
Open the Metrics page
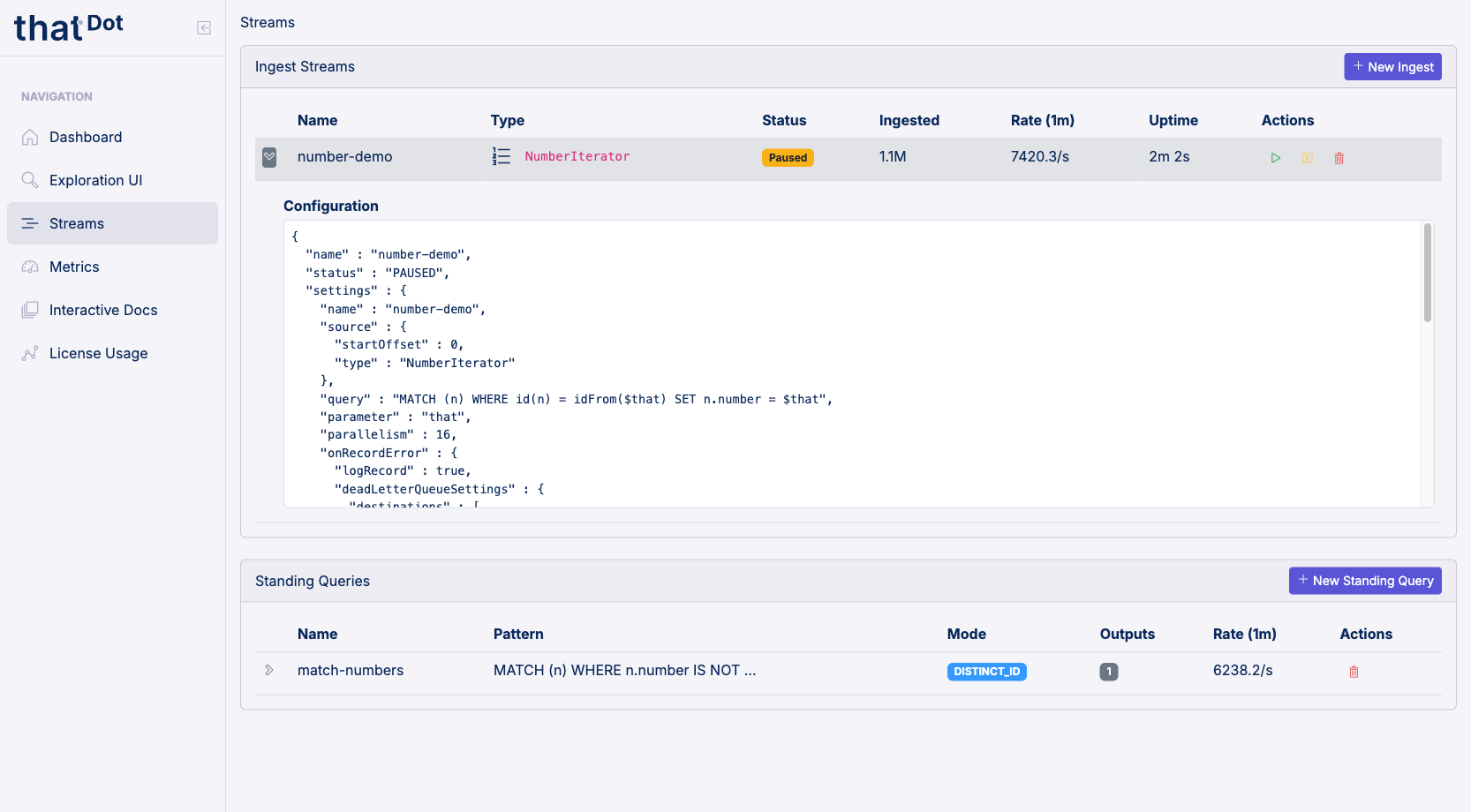click(x=112, y=267)
